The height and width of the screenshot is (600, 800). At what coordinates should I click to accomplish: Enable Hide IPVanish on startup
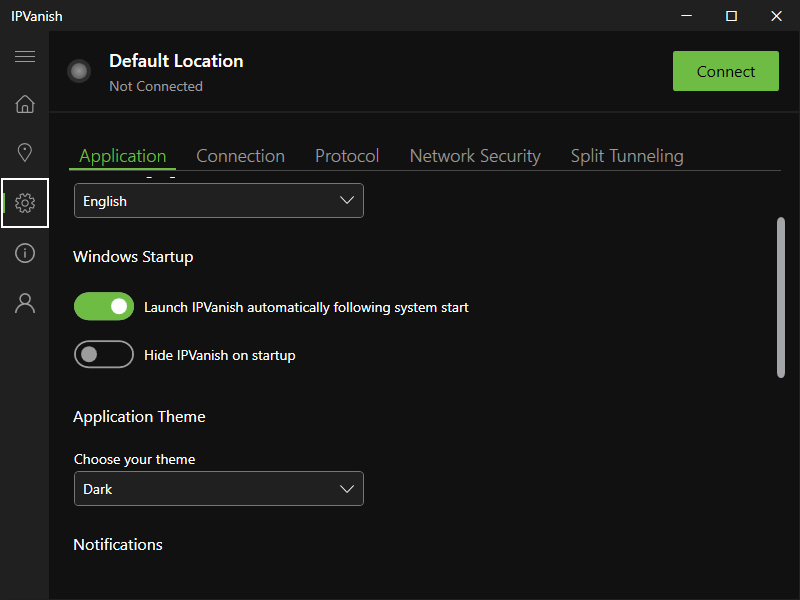(104, 355)
